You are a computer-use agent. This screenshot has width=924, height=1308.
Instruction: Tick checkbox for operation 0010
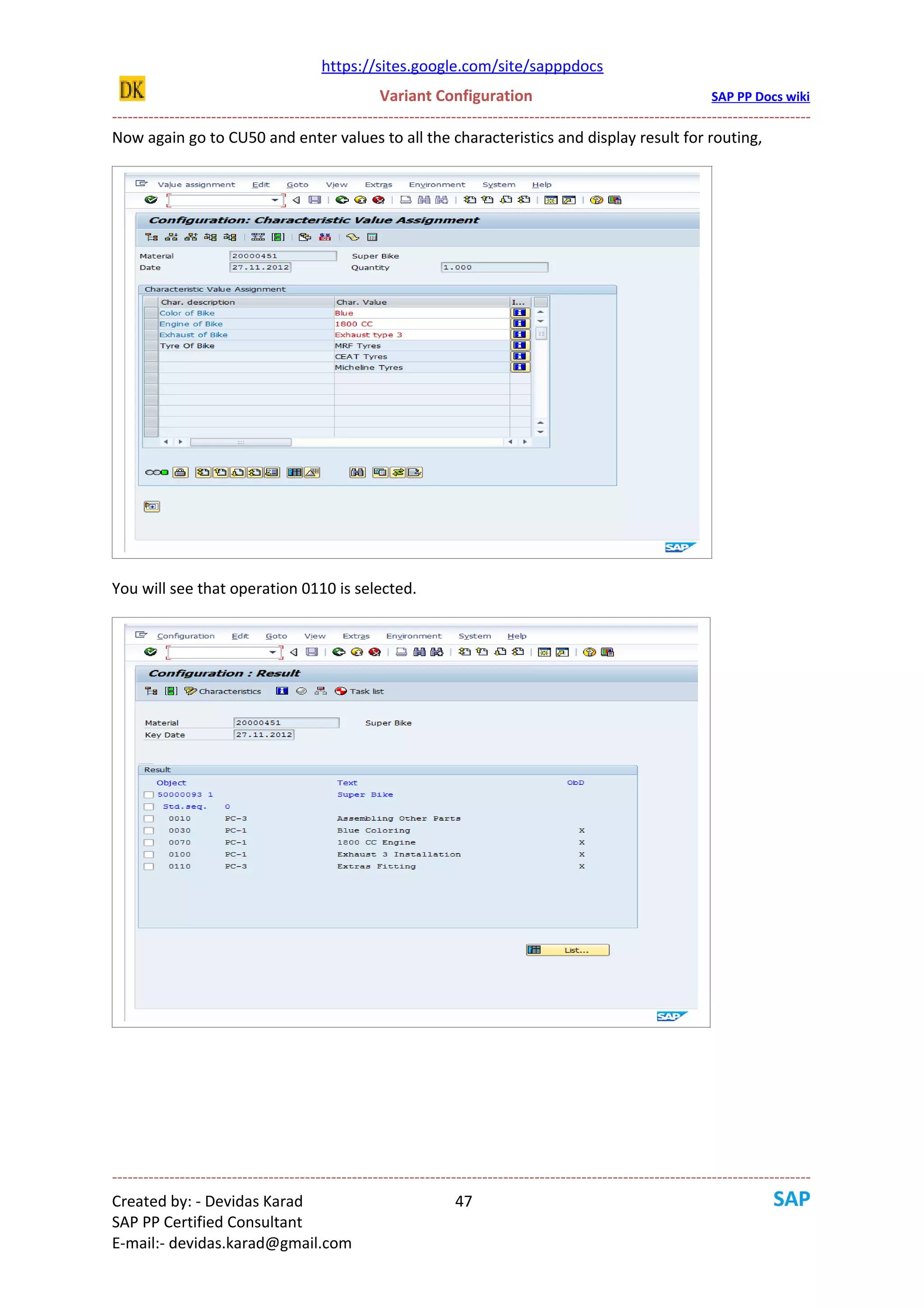[149, 819]
